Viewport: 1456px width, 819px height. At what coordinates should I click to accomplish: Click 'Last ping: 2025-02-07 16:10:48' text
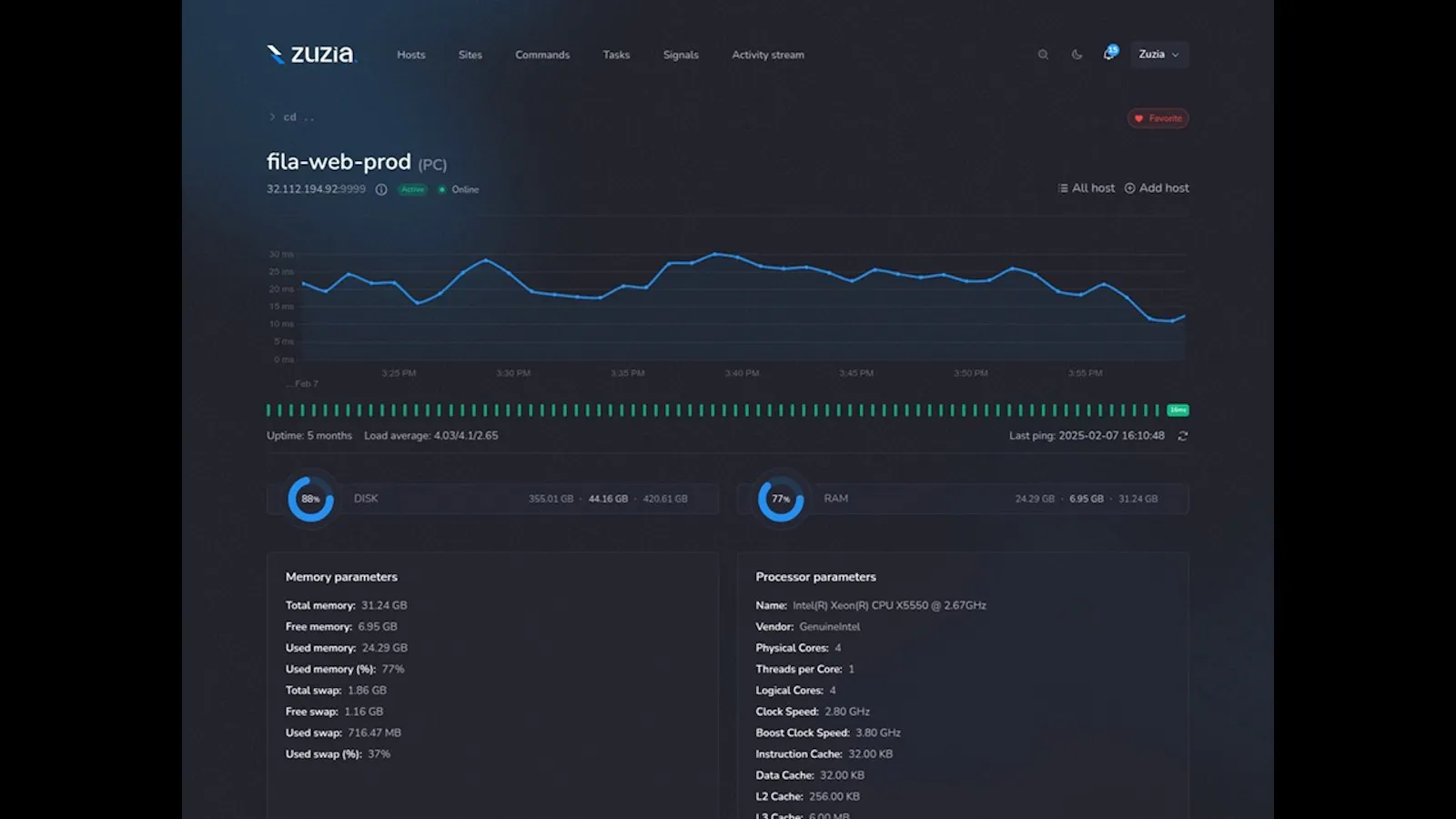[x=1087, y=436]
